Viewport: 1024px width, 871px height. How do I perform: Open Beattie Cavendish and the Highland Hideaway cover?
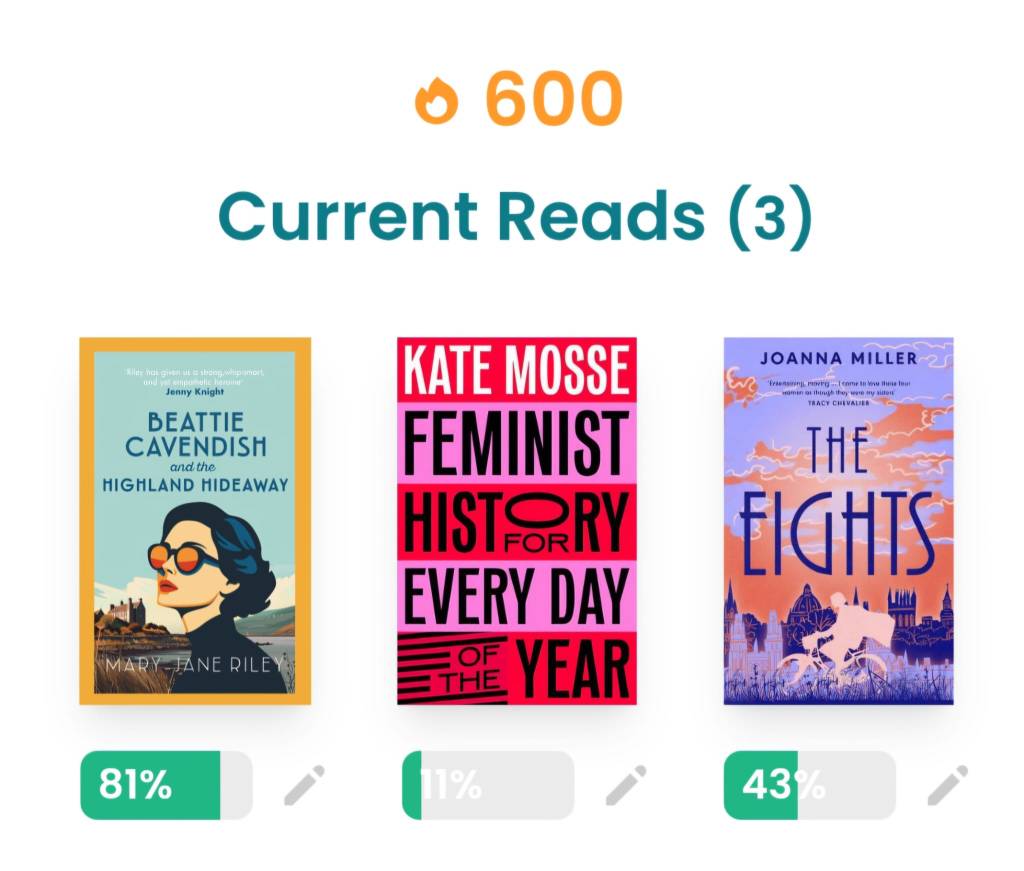pos(195,520)
